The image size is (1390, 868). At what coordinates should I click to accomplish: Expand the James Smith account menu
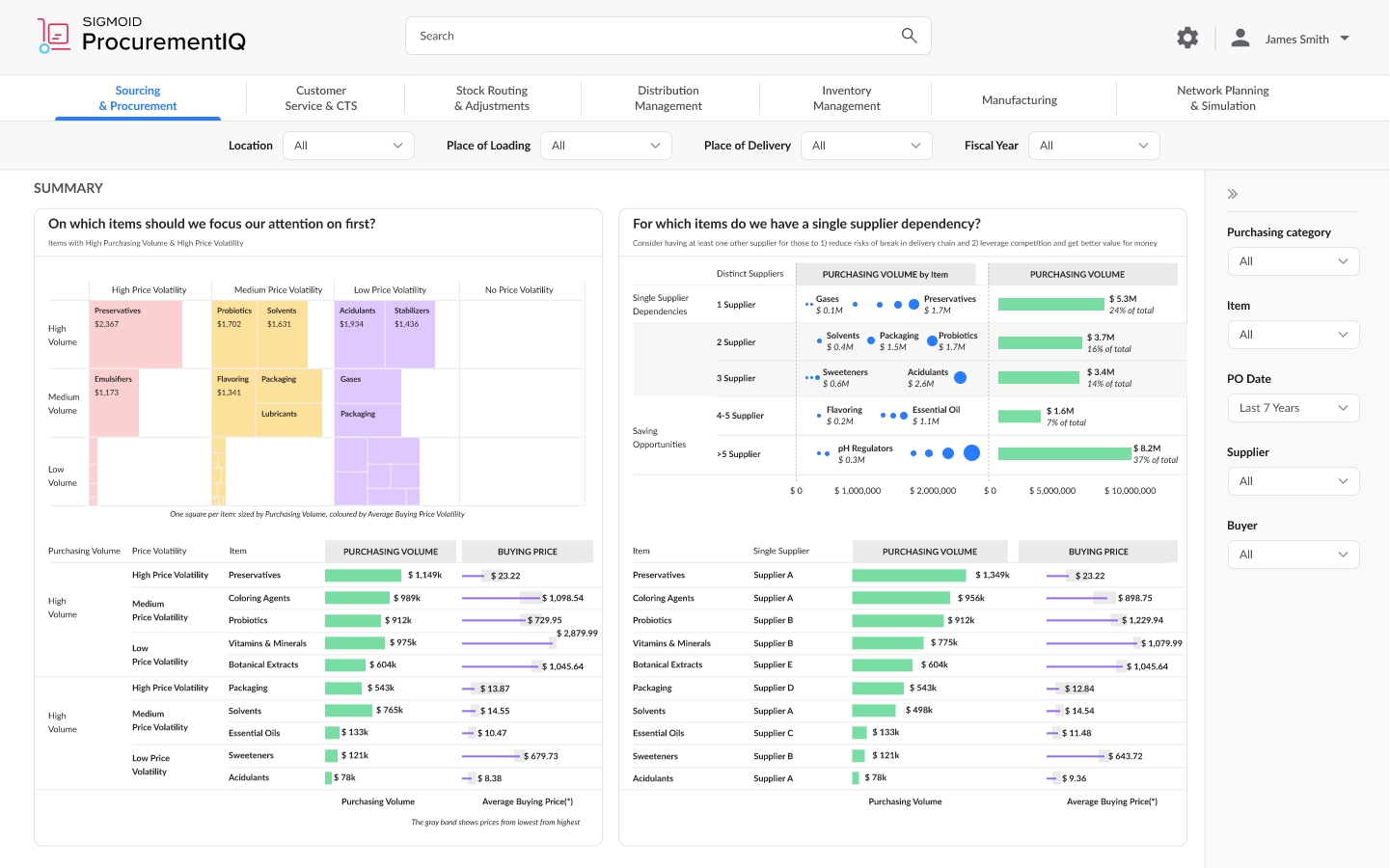1345,39
